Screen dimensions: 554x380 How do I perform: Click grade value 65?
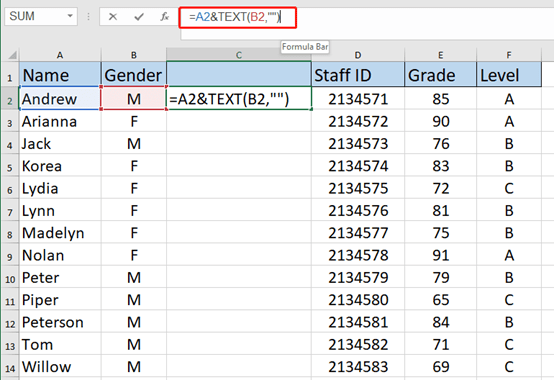tap(441, 300)
